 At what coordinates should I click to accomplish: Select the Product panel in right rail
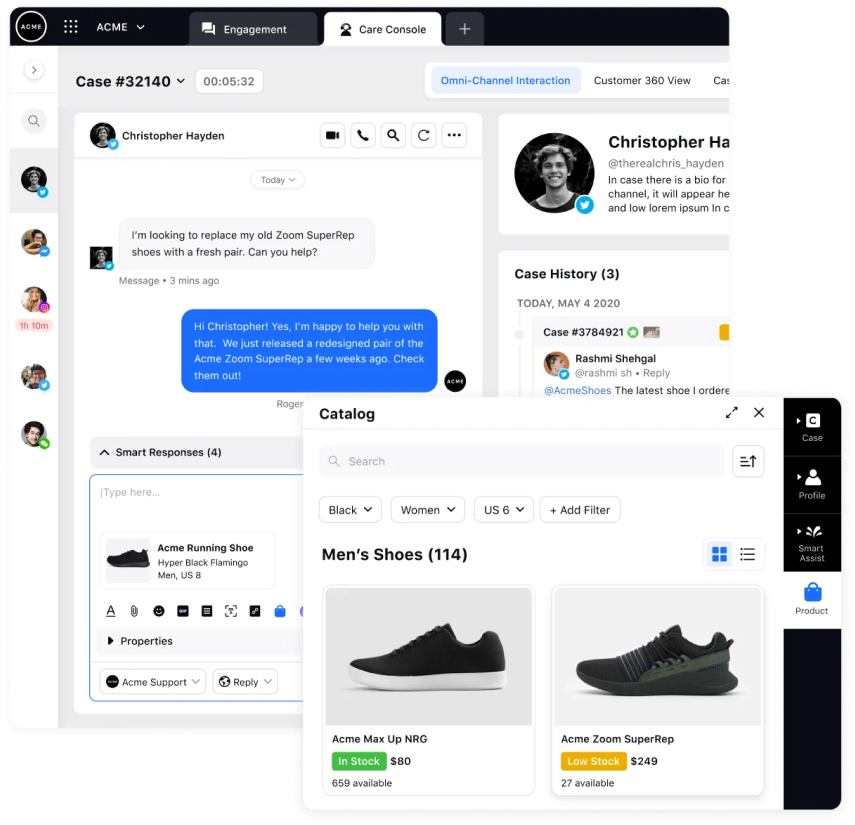pos(812,600)
